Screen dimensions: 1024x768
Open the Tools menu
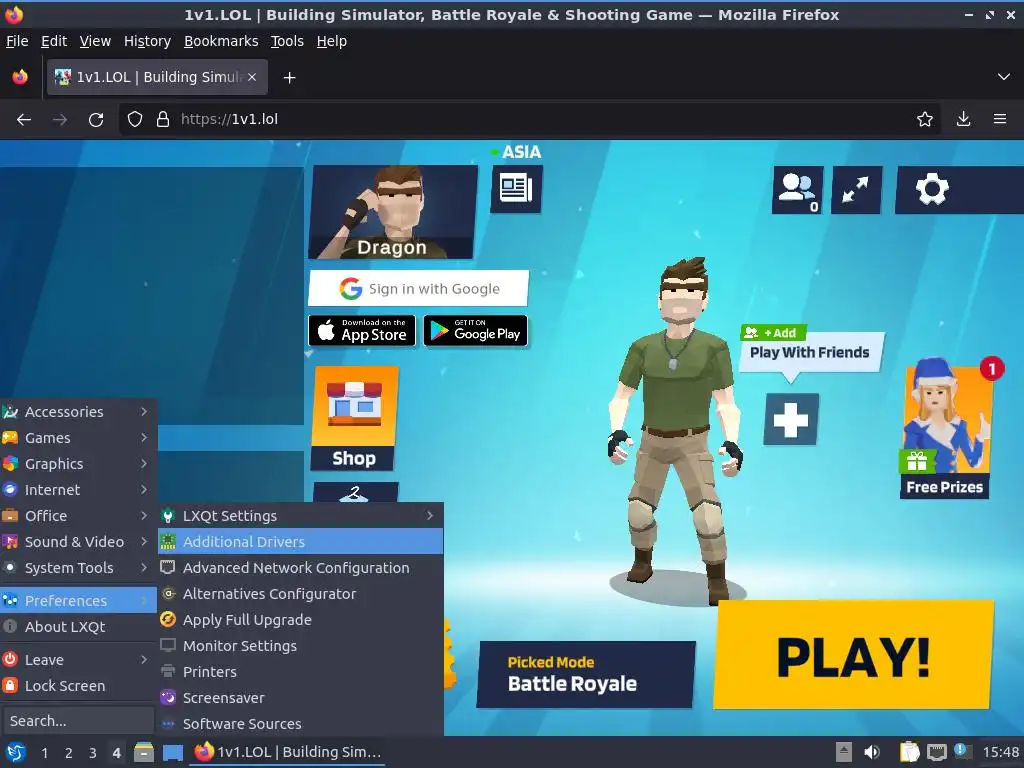[287, 41]
